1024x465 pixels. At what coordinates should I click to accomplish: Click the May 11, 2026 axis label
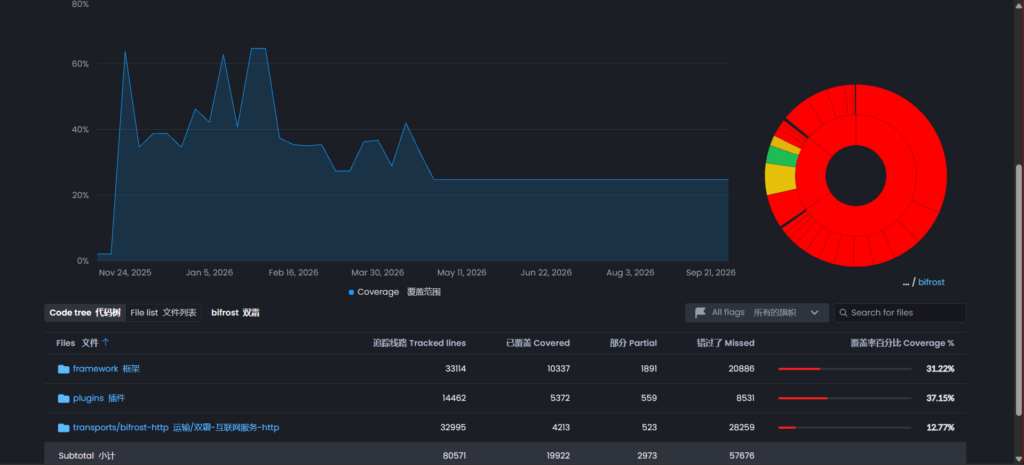tap(462, 273)
